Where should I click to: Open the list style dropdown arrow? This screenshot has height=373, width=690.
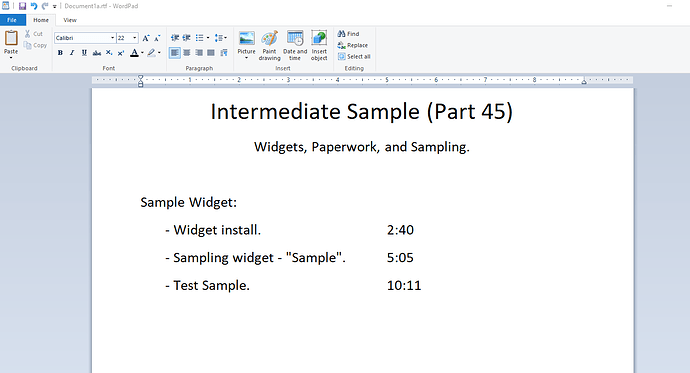point(208,38)
